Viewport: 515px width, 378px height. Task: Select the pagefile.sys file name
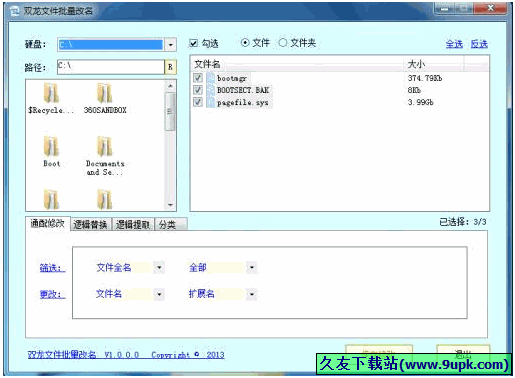pyautogui.click(x=242, y=102)
